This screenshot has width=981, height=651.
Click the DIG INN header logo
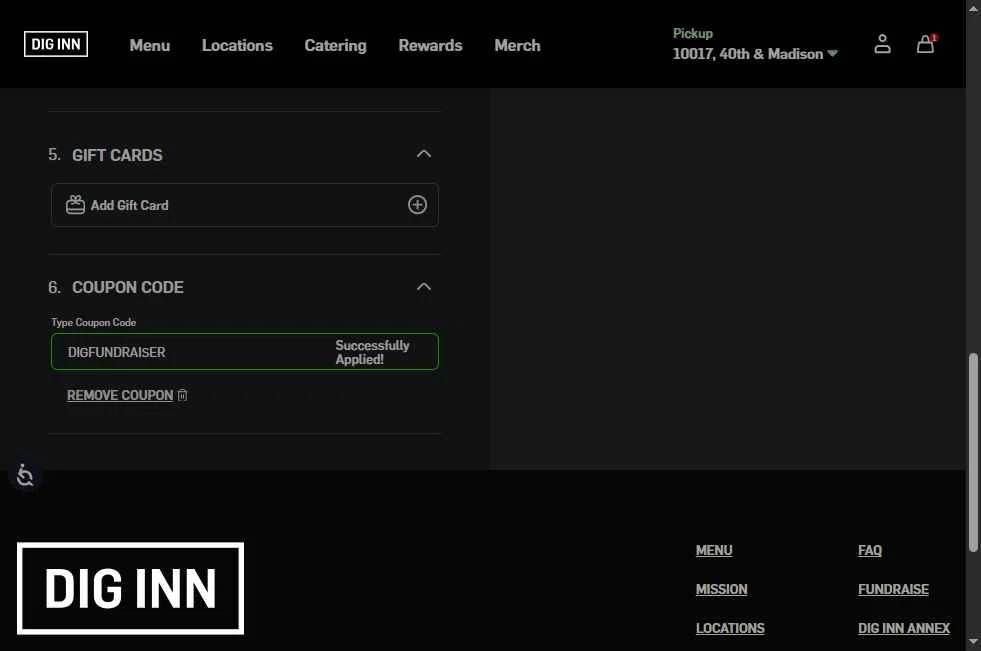[56, 44]
